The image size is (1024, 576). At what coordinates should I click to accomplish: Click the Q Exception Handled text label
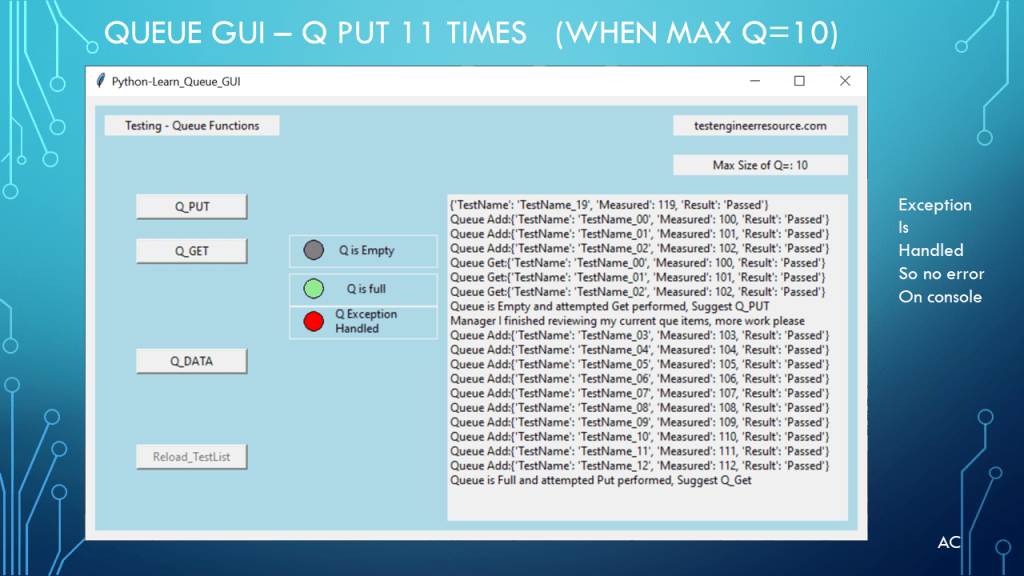[365, 321]
